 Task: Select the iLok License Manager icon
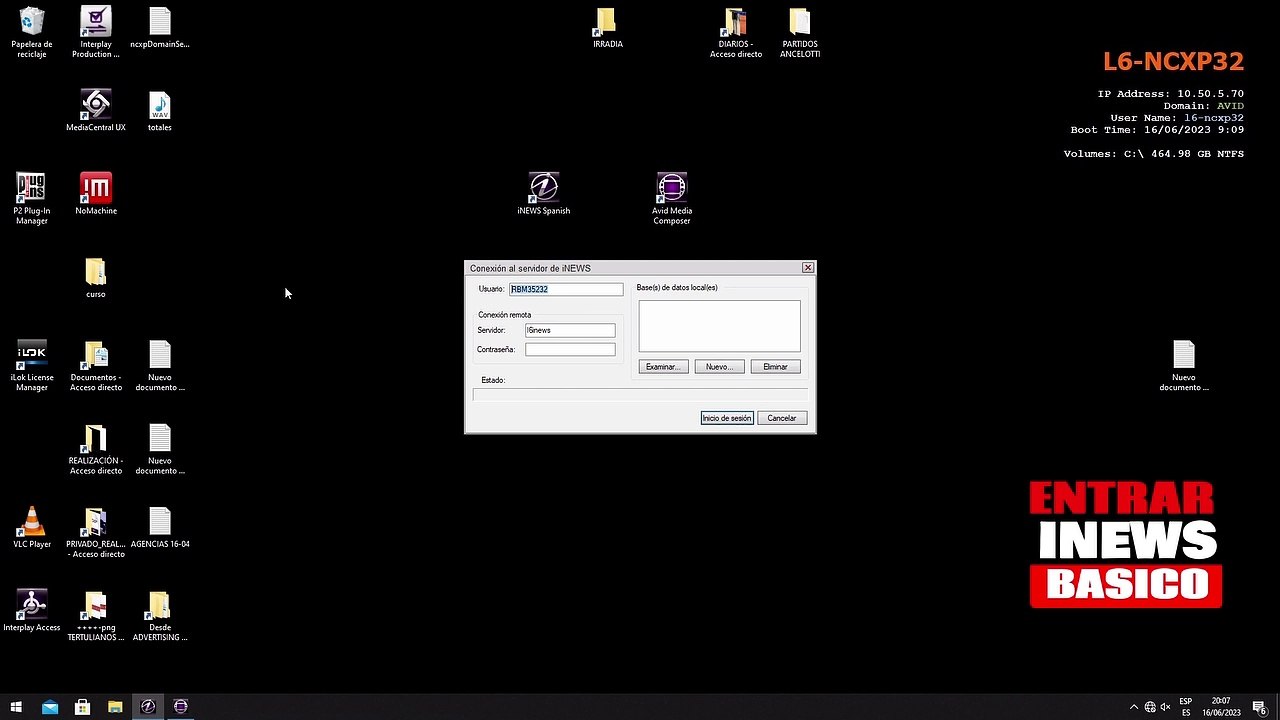[32, 365]
